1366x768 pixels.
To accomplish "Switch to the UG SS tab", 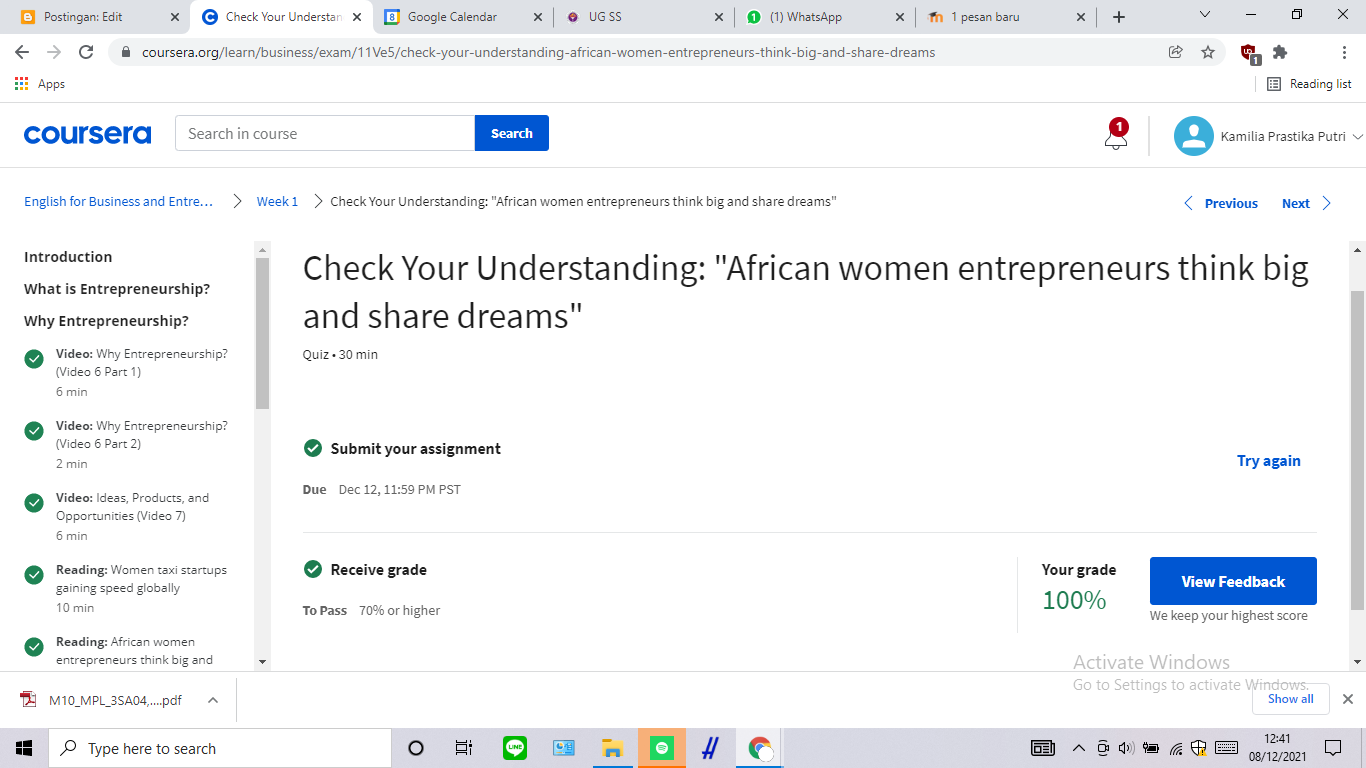I will coord(645,17).
